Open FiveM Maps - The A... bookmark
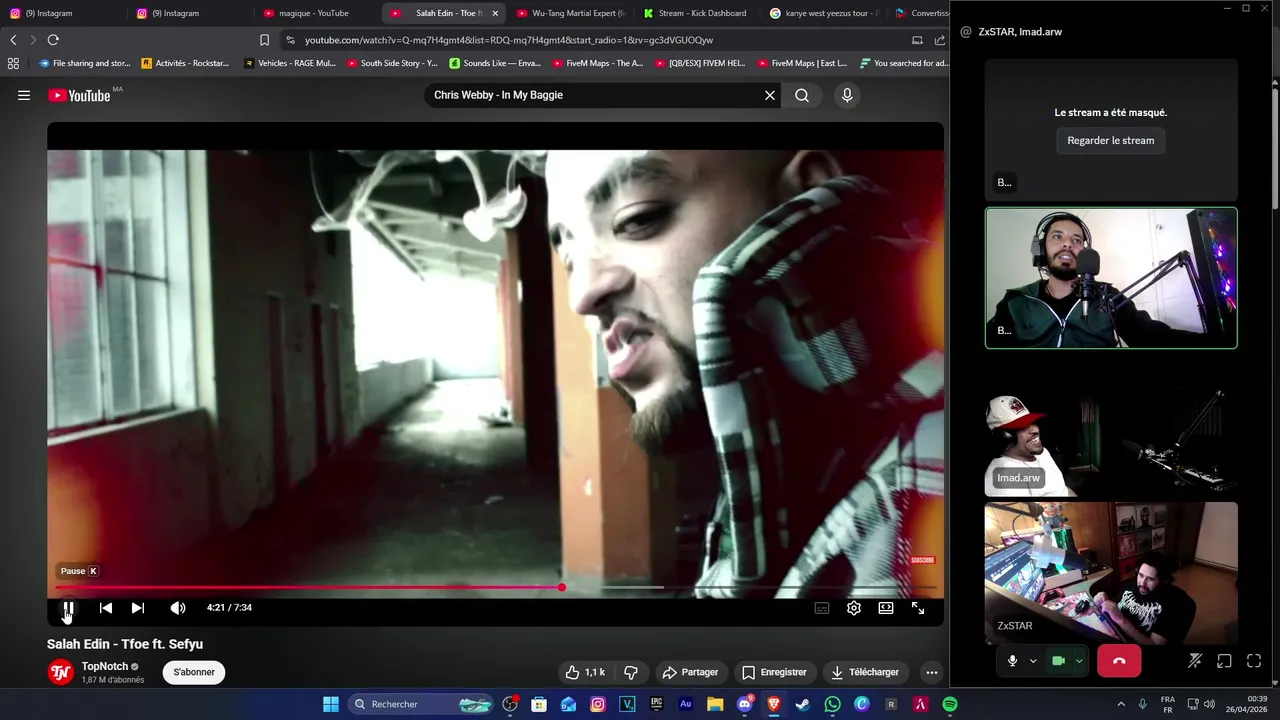This screenshot has width=1280, height=720. (x=597, y=63)
